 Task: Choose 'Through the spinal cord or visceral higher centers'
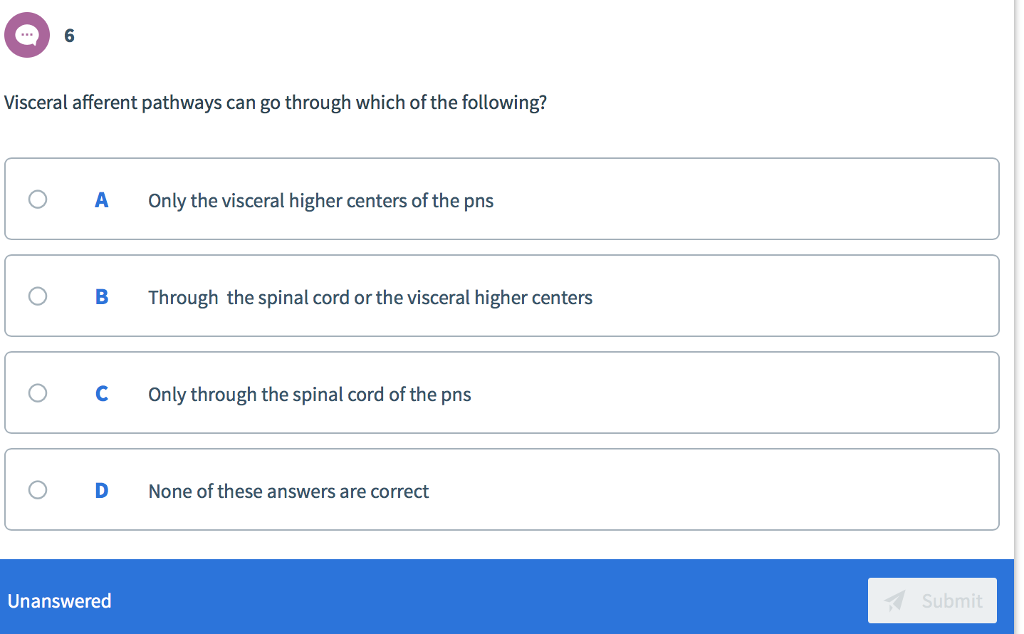pyautogui.click(x=370, y=297)
